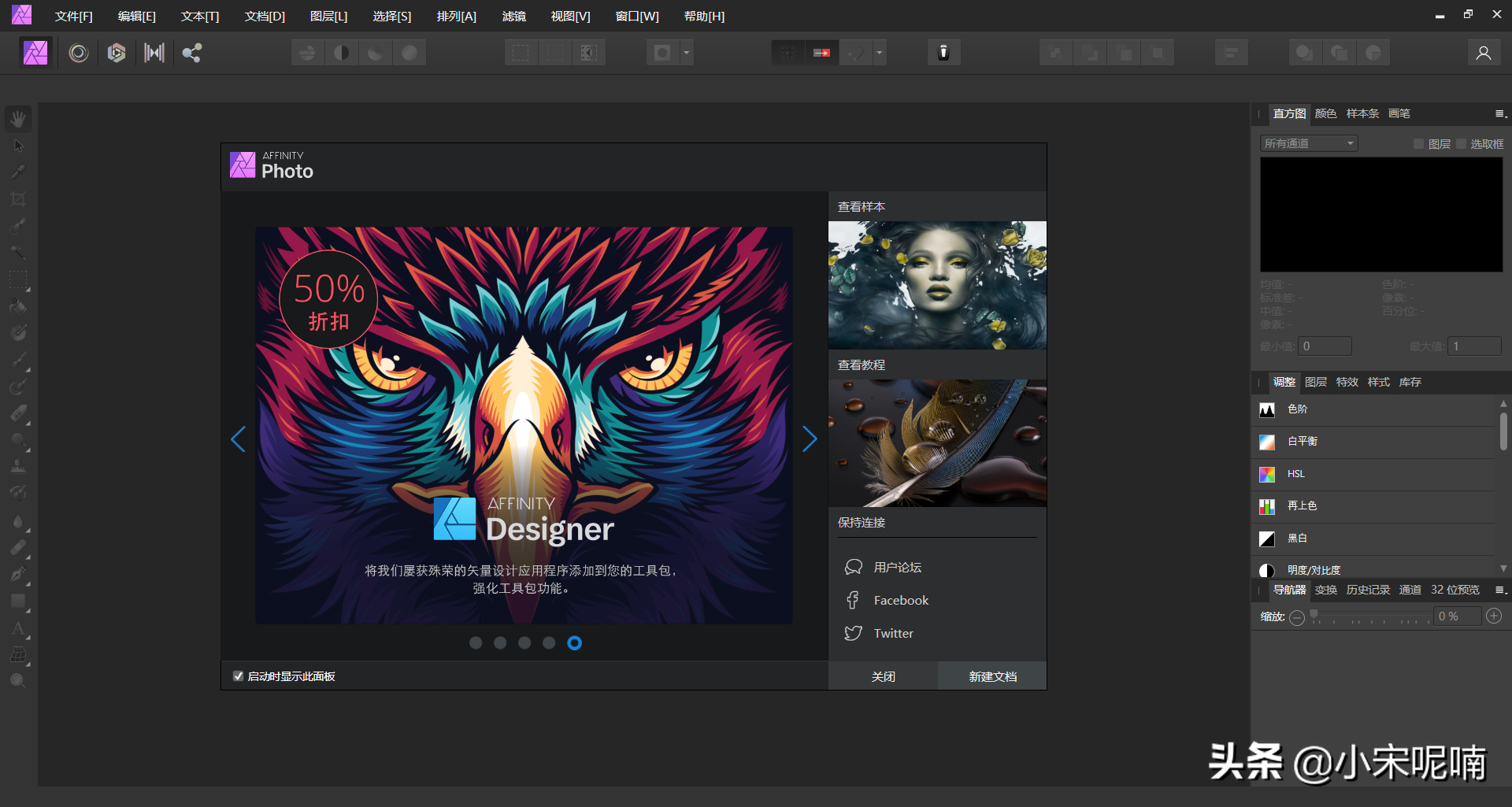Add a 色阶 adjustment
This screenshot has height=807, width=1512.
coord(1373,409)
